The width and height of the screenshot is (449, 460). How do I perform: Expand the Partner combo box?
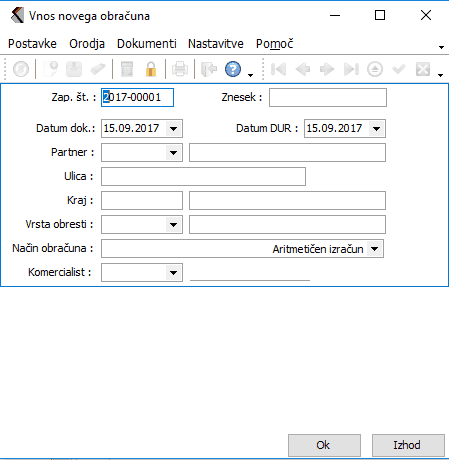pos(174,153)
